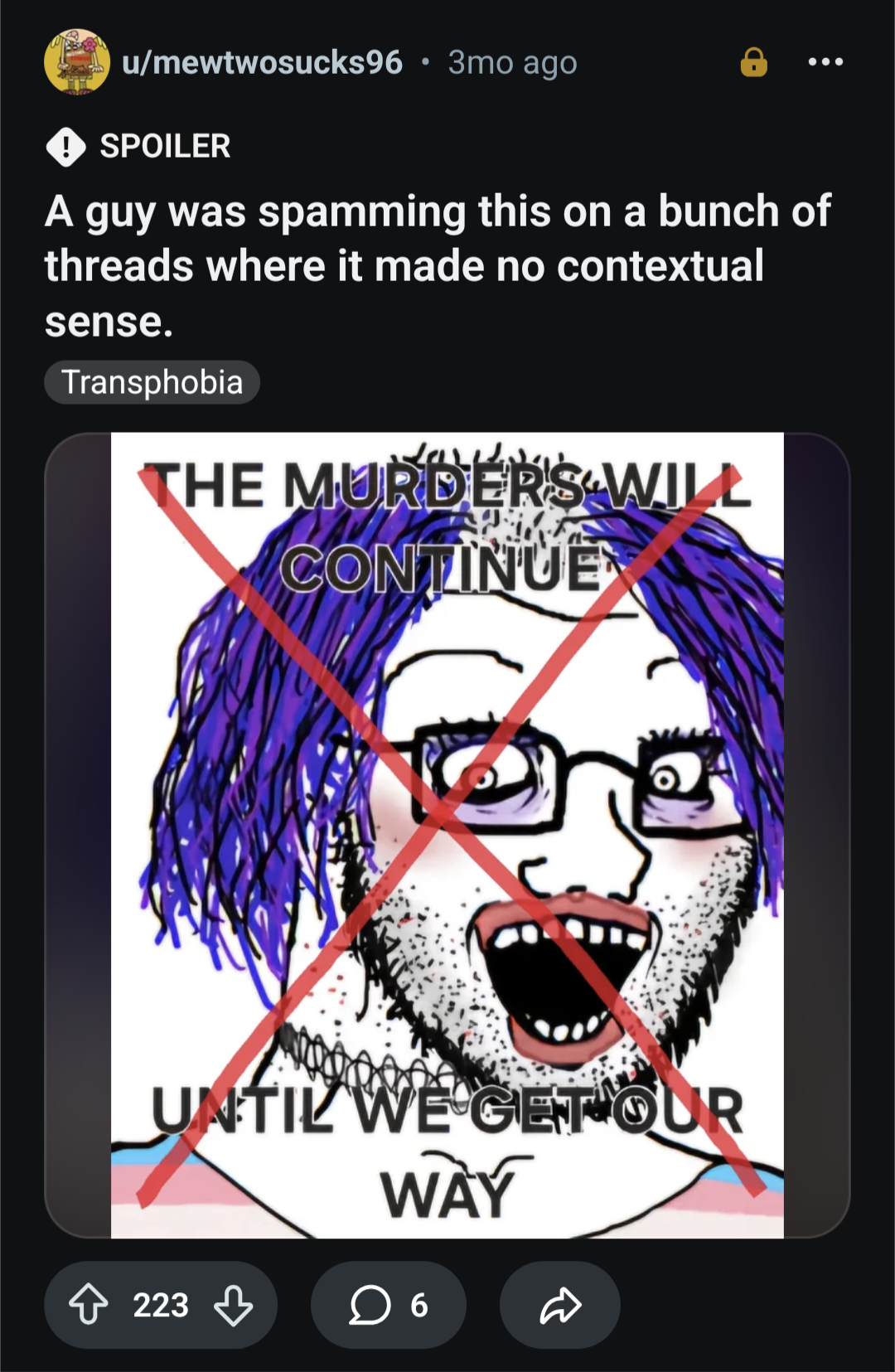Screen dimensions: 895x1372
Task: Tap the yellow locked post icon
Action: pyautogui.click(x=753, y=62)
